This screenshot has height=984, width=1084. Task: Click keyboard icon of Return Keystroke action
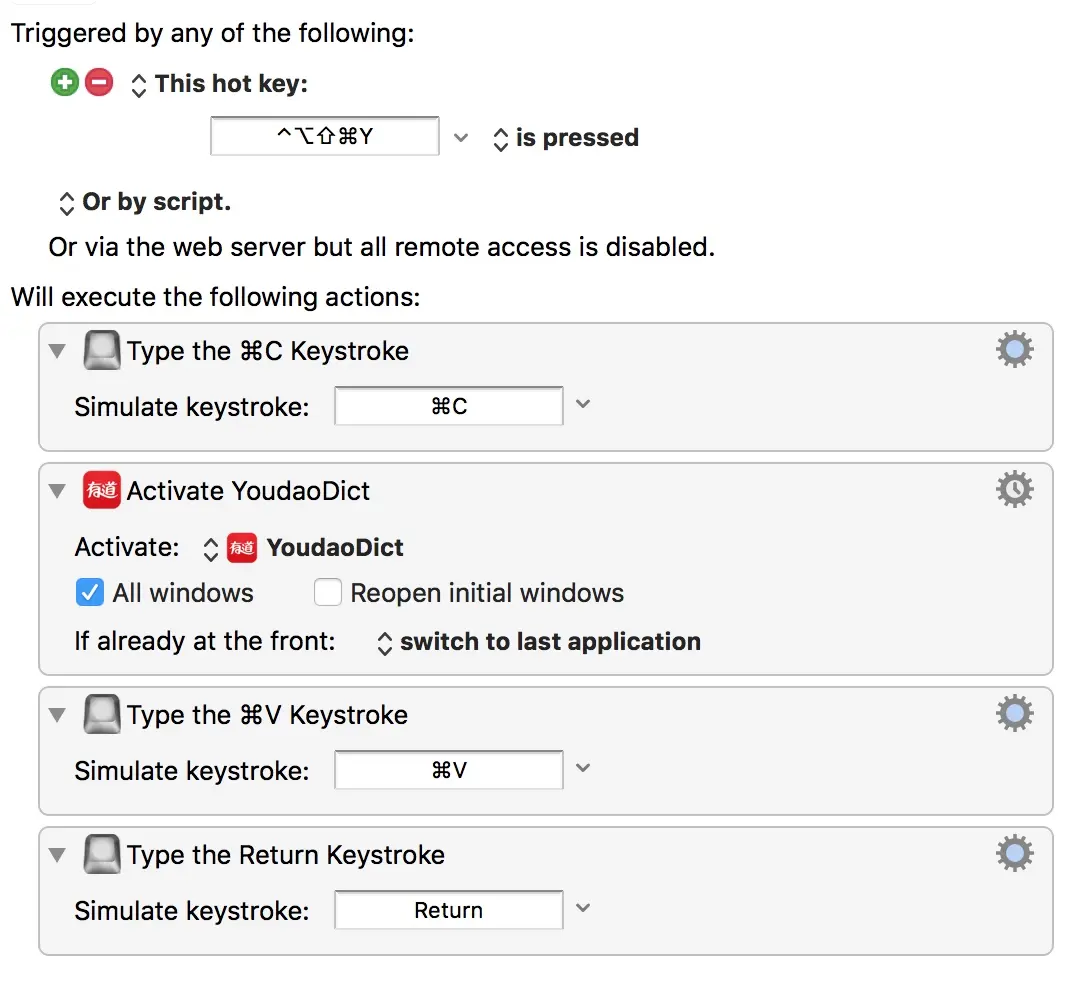coord(102,855)
